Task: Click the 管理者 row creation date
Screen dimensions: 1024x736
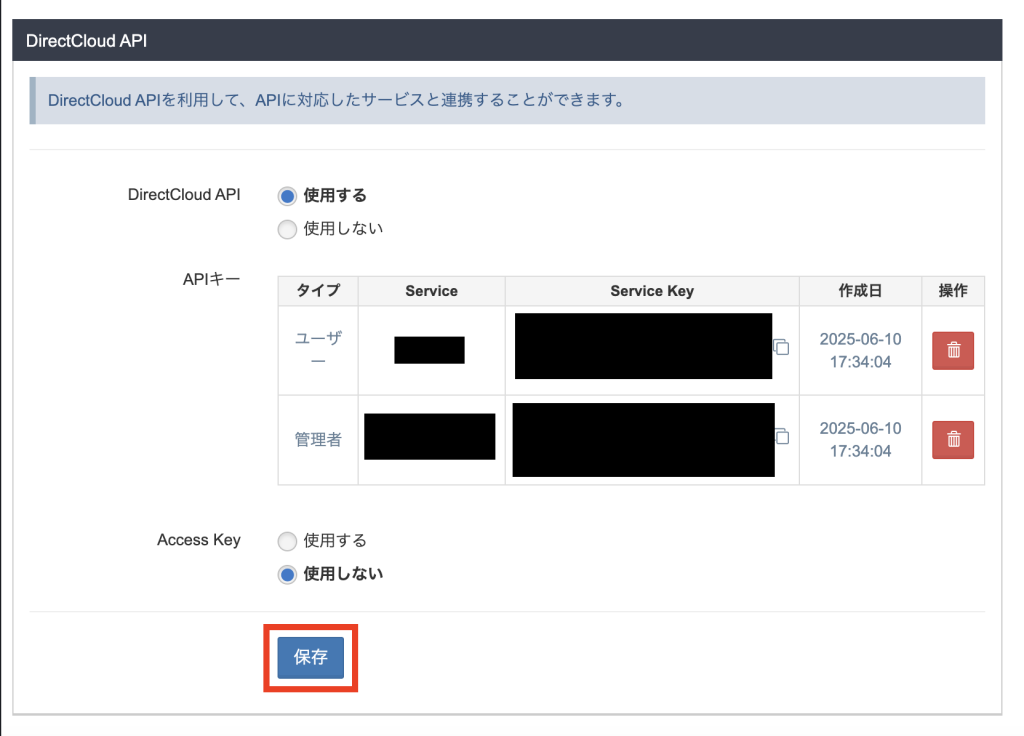Action: [x=860, y=440]
